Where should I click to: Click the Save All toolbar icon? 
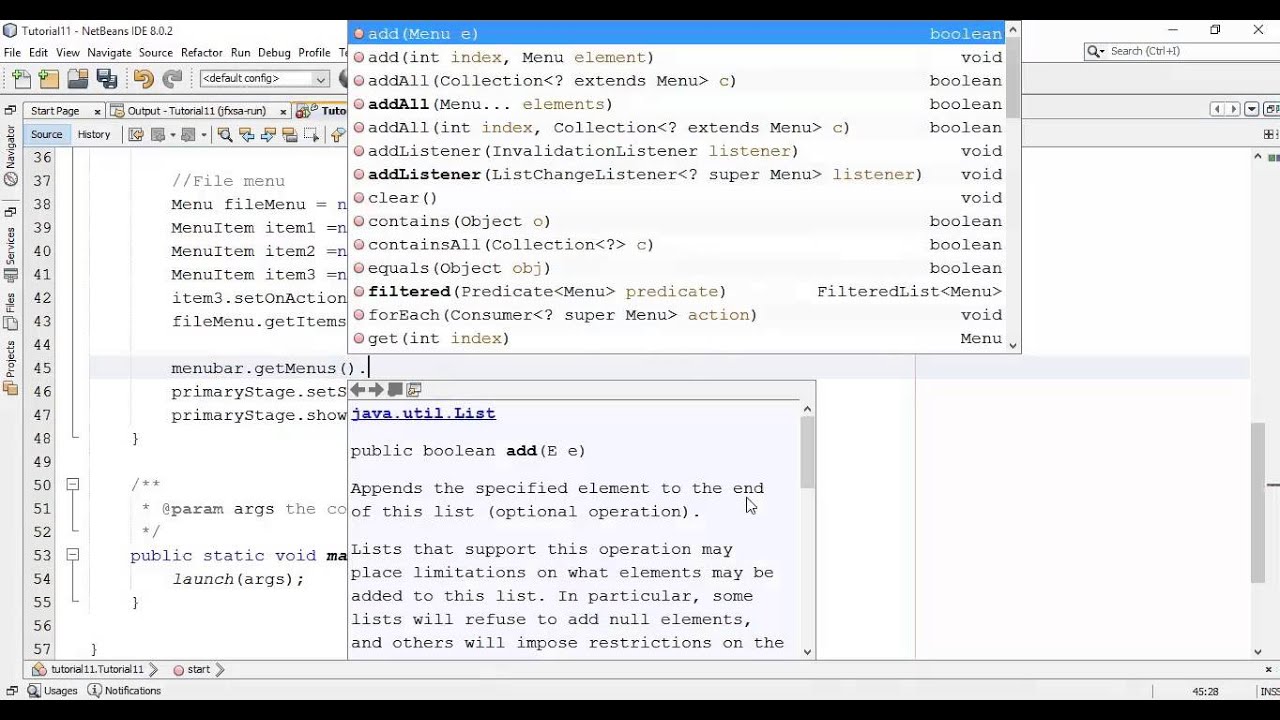(107, 79)
